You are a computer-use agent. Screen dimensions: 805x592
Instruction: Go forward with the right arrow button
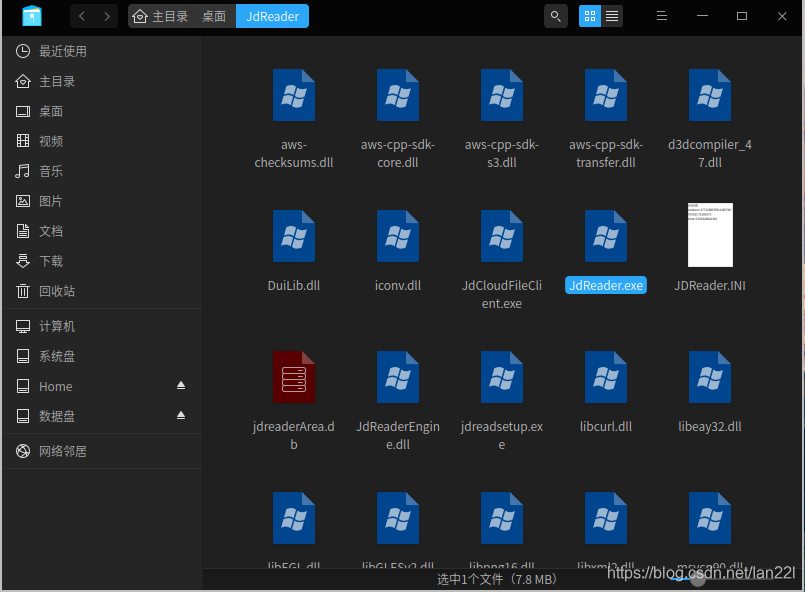(107, 16)
